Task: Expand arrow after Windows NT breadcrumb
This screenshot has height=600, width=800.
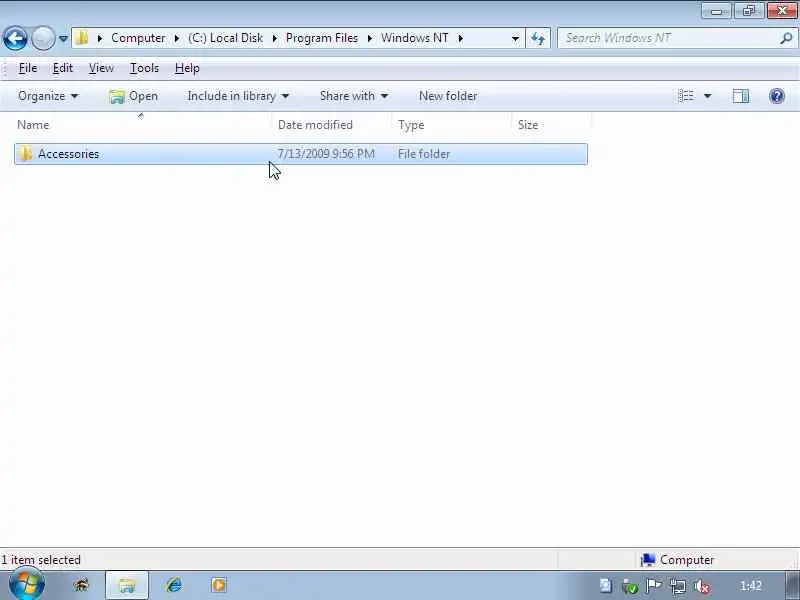Action: [x=460, y=38]
